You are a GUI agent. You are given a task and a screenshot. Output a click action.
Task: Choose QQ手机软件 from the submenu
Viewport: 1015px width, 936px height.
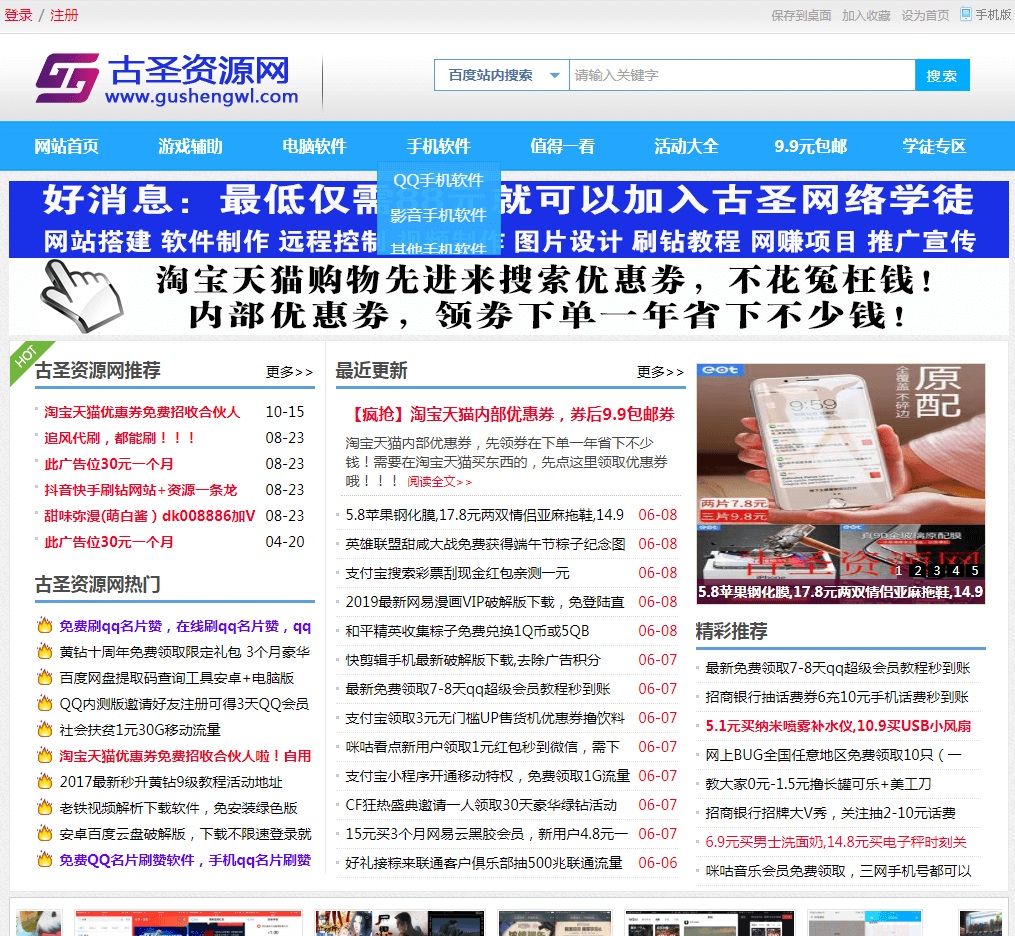click(439, 181)
